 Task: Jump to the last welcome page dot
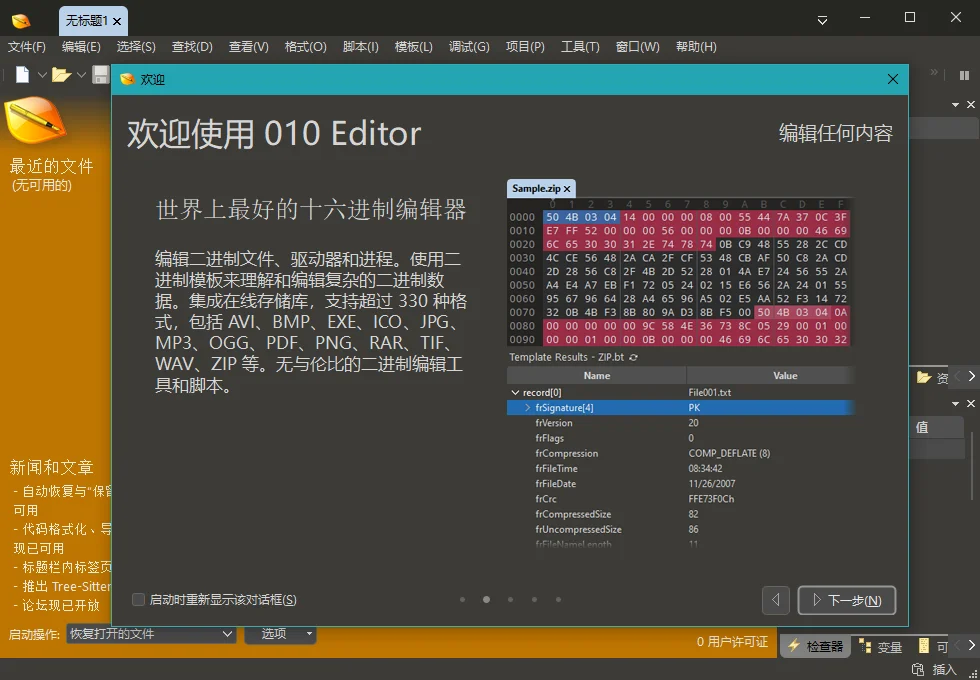tap(558, 600)
